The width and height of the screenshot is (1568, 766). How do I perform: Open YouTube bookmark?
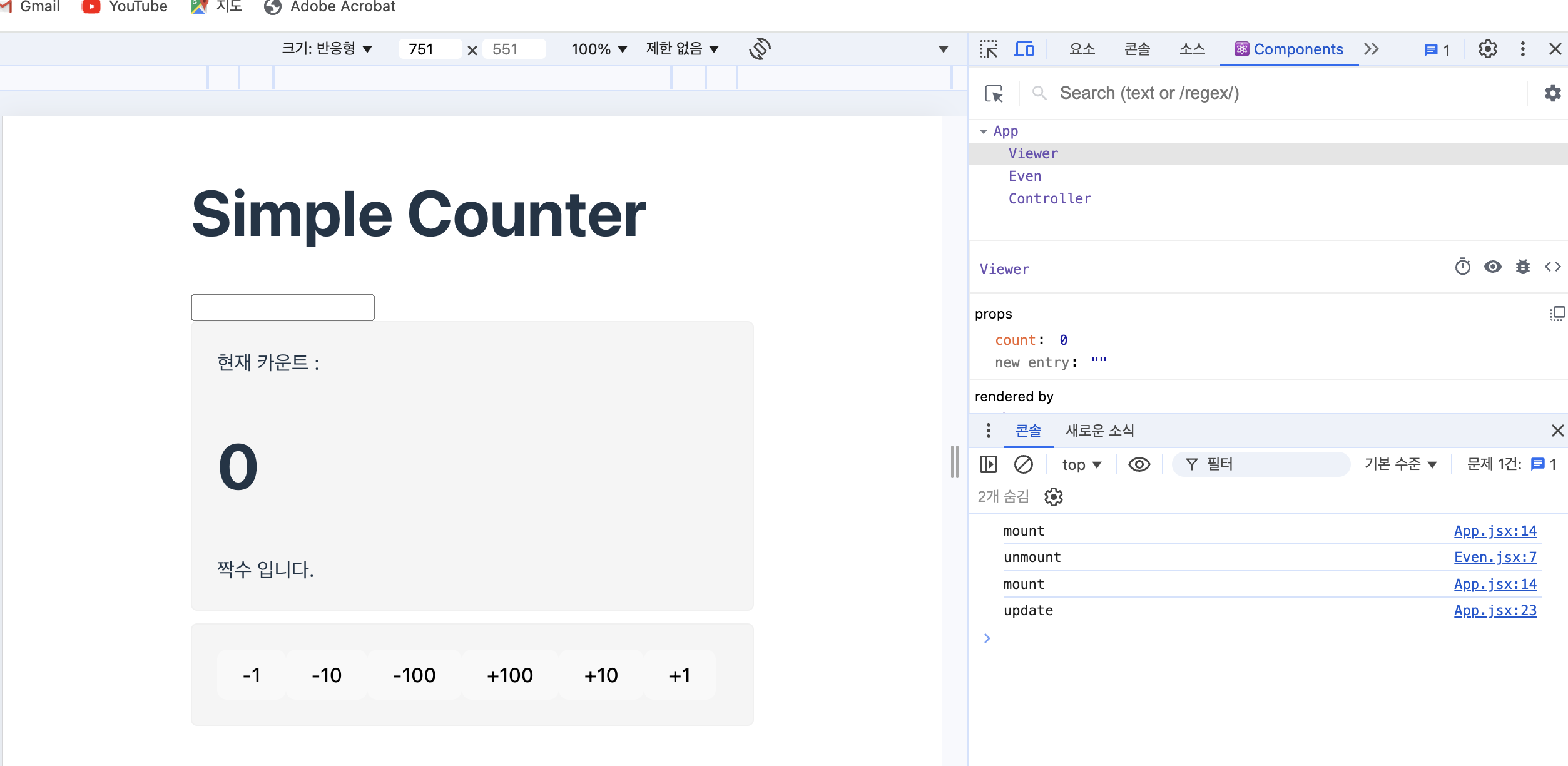point(125,7)
